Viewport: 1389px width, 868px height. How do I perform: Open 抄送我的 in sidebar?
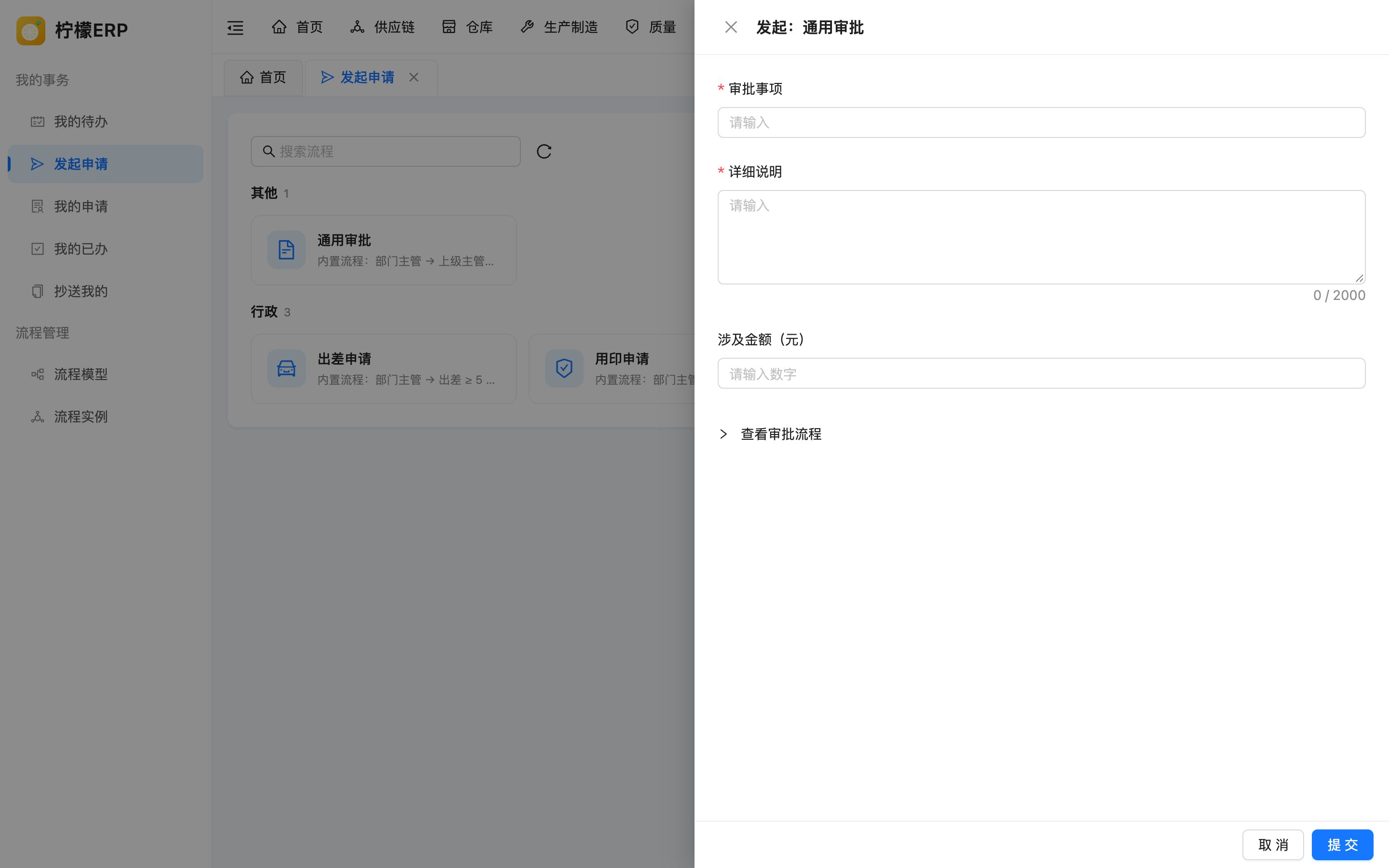click(x=106, y=292)
